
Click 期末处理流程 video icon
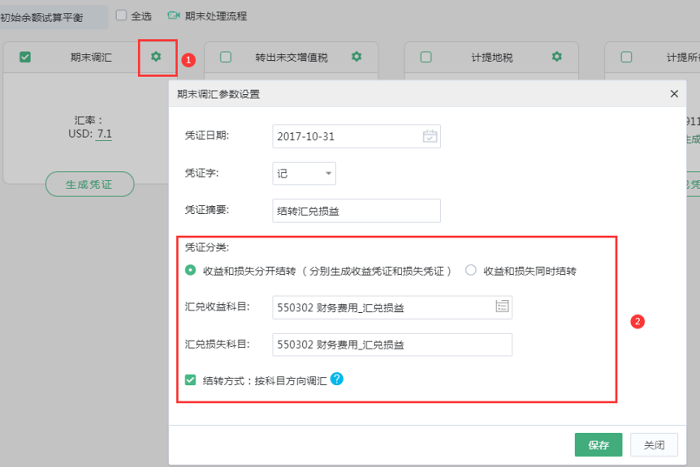click(173, 16)
